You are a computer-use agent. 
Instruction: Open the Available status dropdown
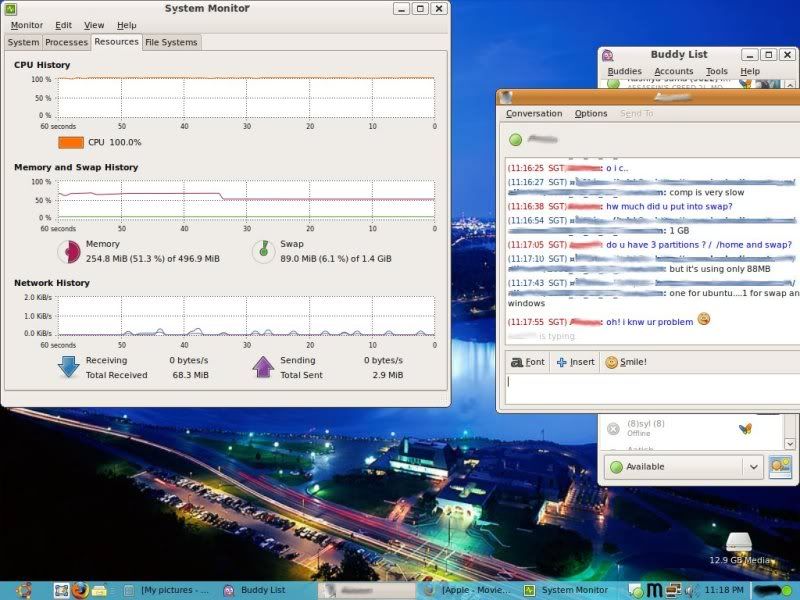click(683, 466)
